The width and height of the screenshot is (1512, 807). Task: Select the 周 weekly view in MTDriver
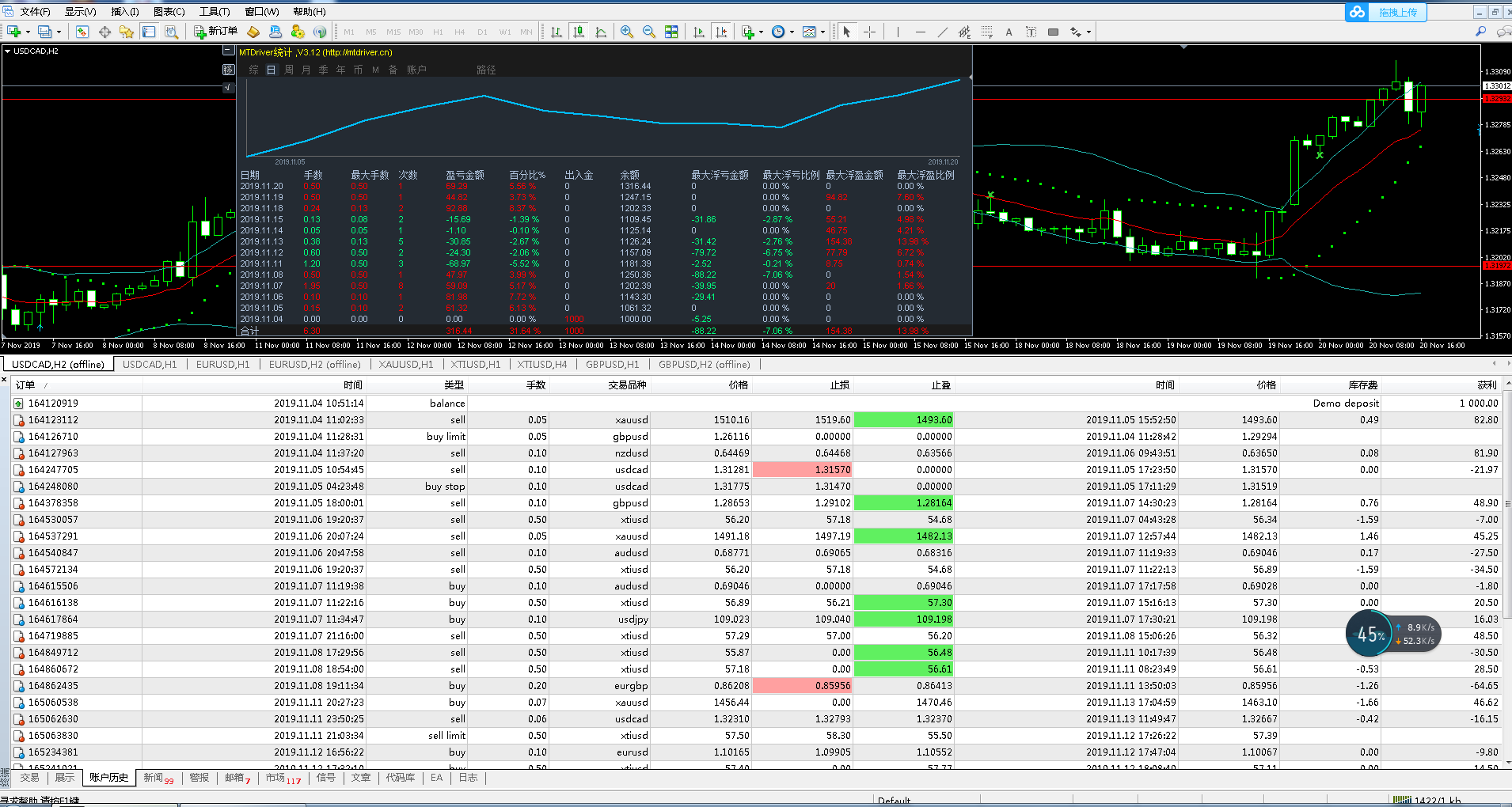coord(289,70)
